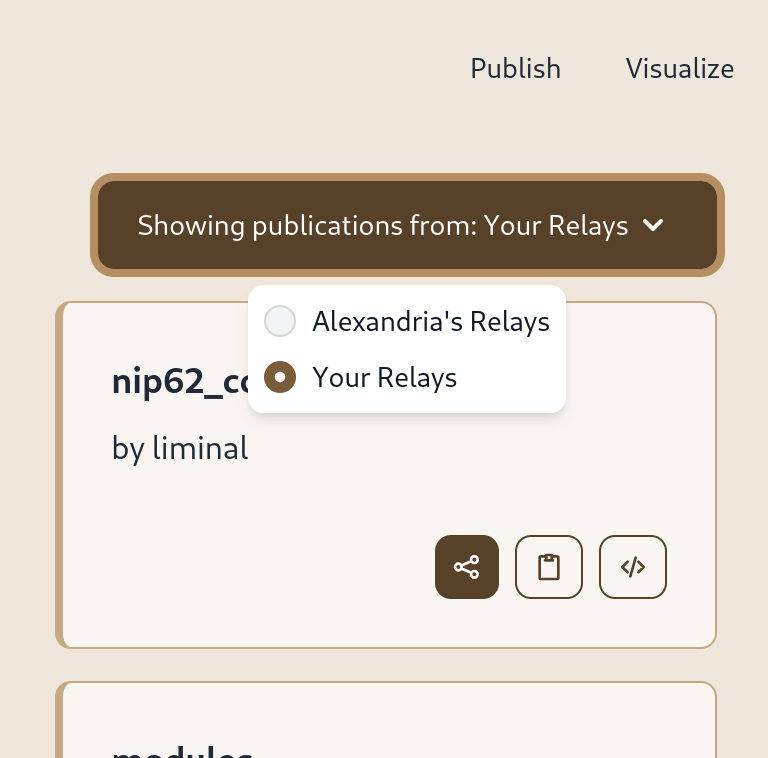Go to the Visualize page
768x758 pixels.
tap(679, 69)
